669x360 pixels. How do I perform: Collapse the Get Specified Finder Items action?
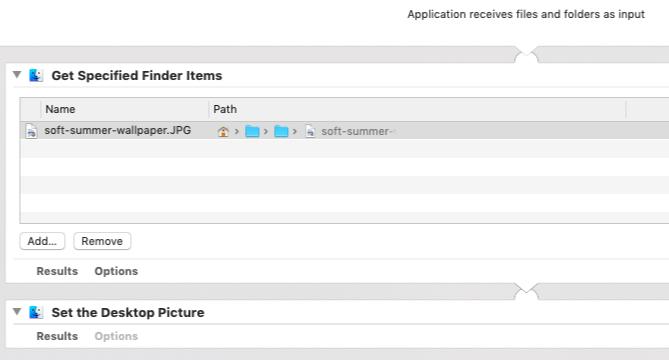tap(17, 75)
